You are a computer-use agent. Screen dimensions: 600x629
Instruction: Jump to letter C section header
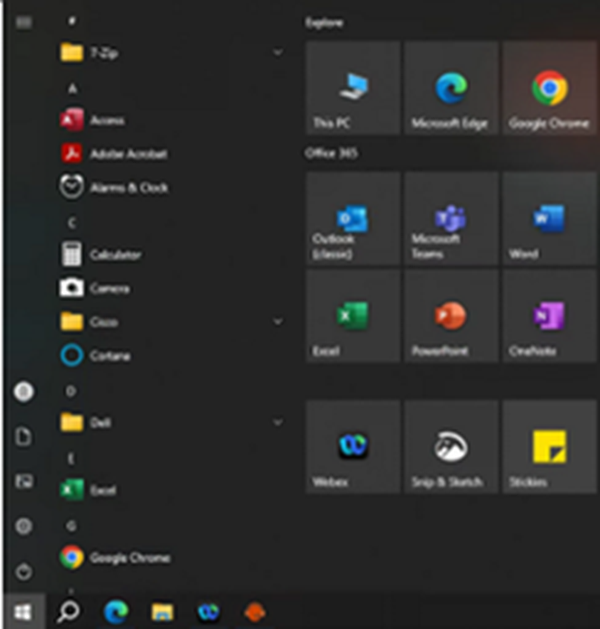tap(72, 223)
